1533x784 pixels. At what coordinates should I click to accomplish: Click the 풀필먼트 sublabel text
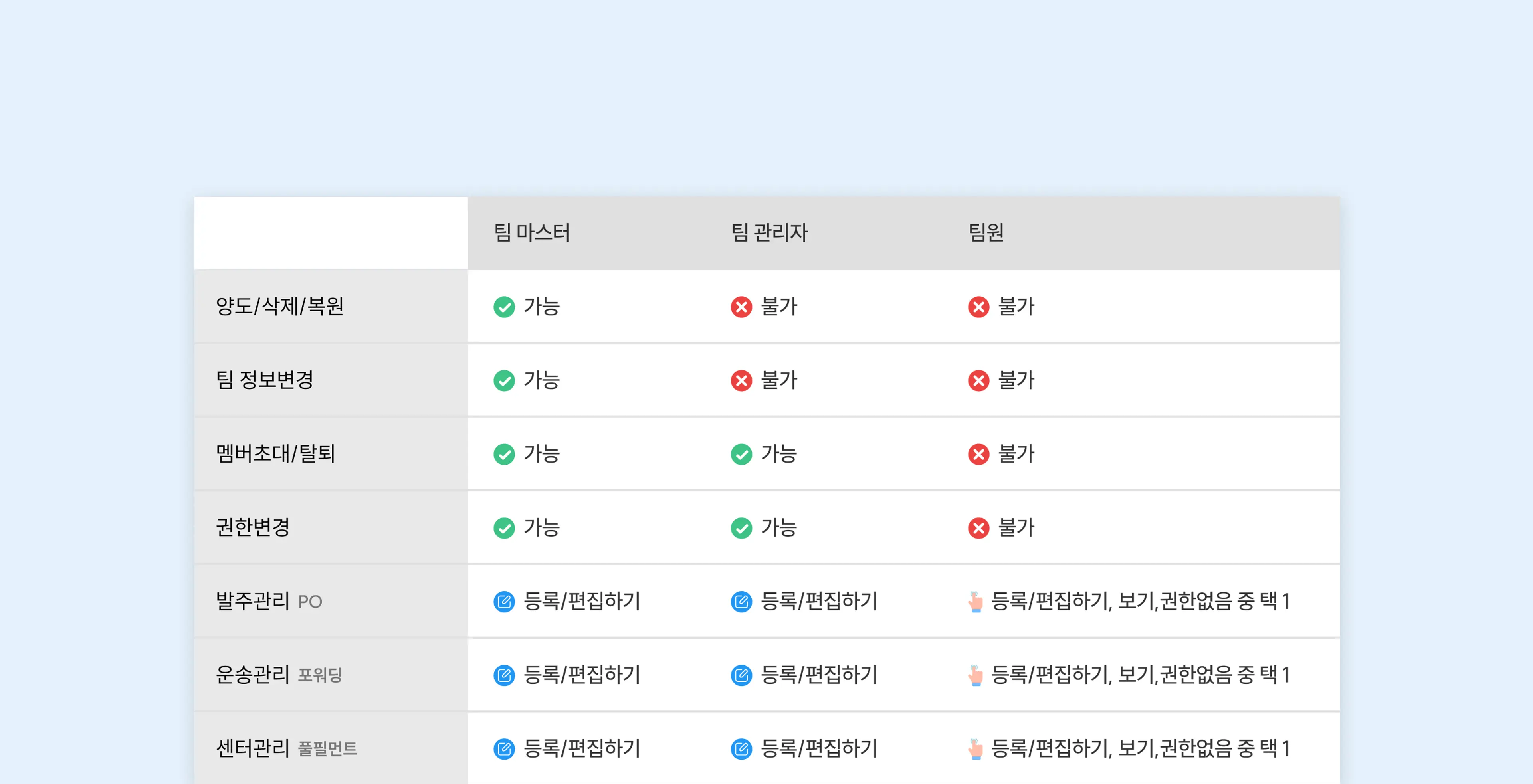point(327,750)
